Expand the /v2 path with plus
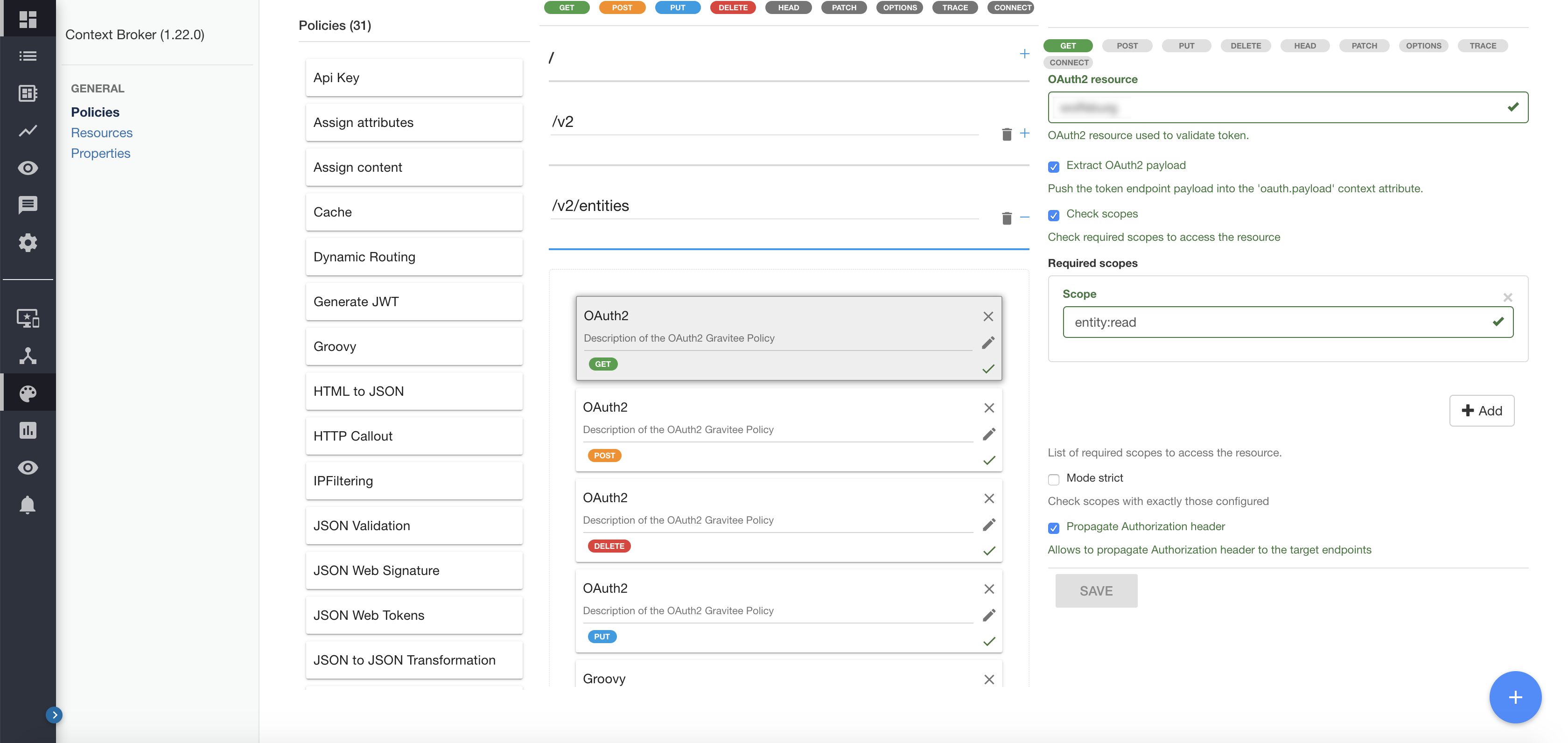Viewport: 1568px width, 743px height. tap(1024, 133)
